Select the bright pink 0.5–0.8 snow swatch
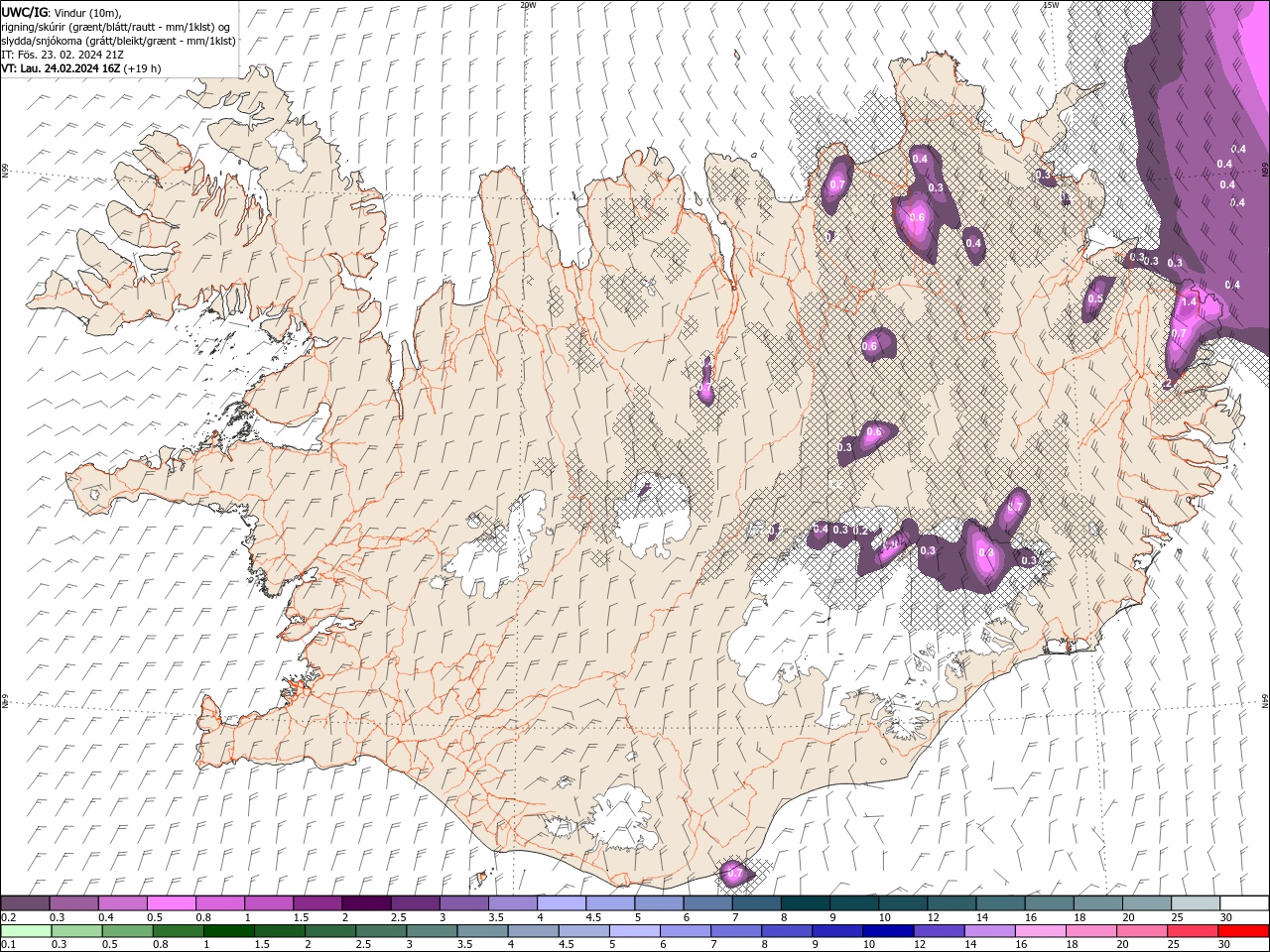Viewport: 1270px width, 952px height. (x=172, y=903)
